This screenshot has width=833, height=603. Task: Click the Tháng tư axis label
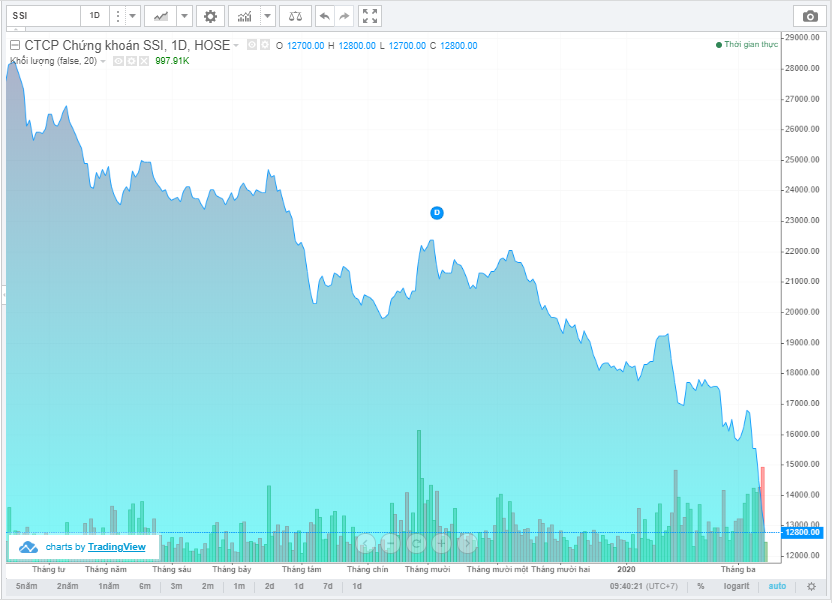click(48, 570)
